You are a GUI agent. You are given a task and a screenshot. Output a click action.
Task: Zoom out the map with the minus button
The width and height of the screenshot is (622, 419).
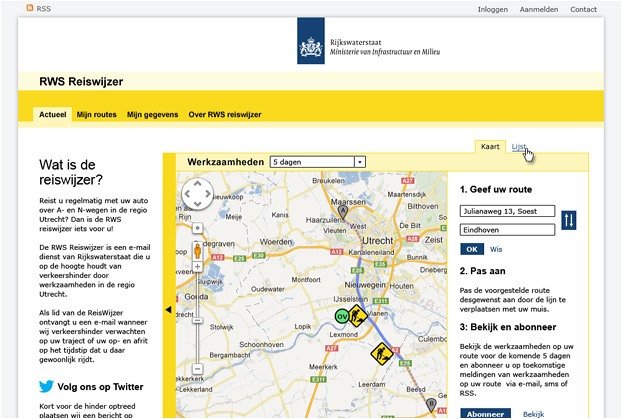[x=198, y=369]
